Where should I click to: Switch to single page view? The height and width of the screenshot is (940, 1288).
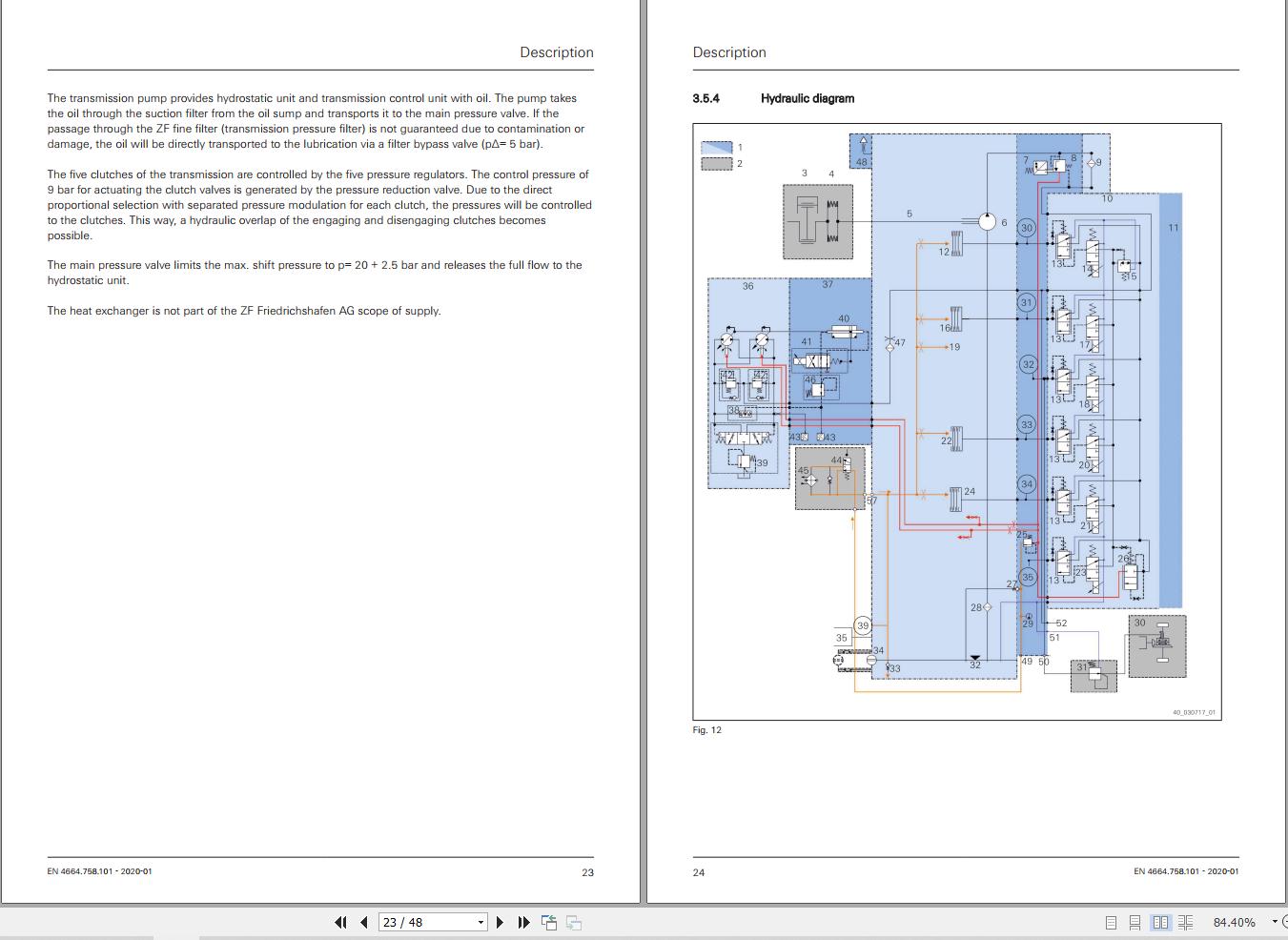point(1110,922)
